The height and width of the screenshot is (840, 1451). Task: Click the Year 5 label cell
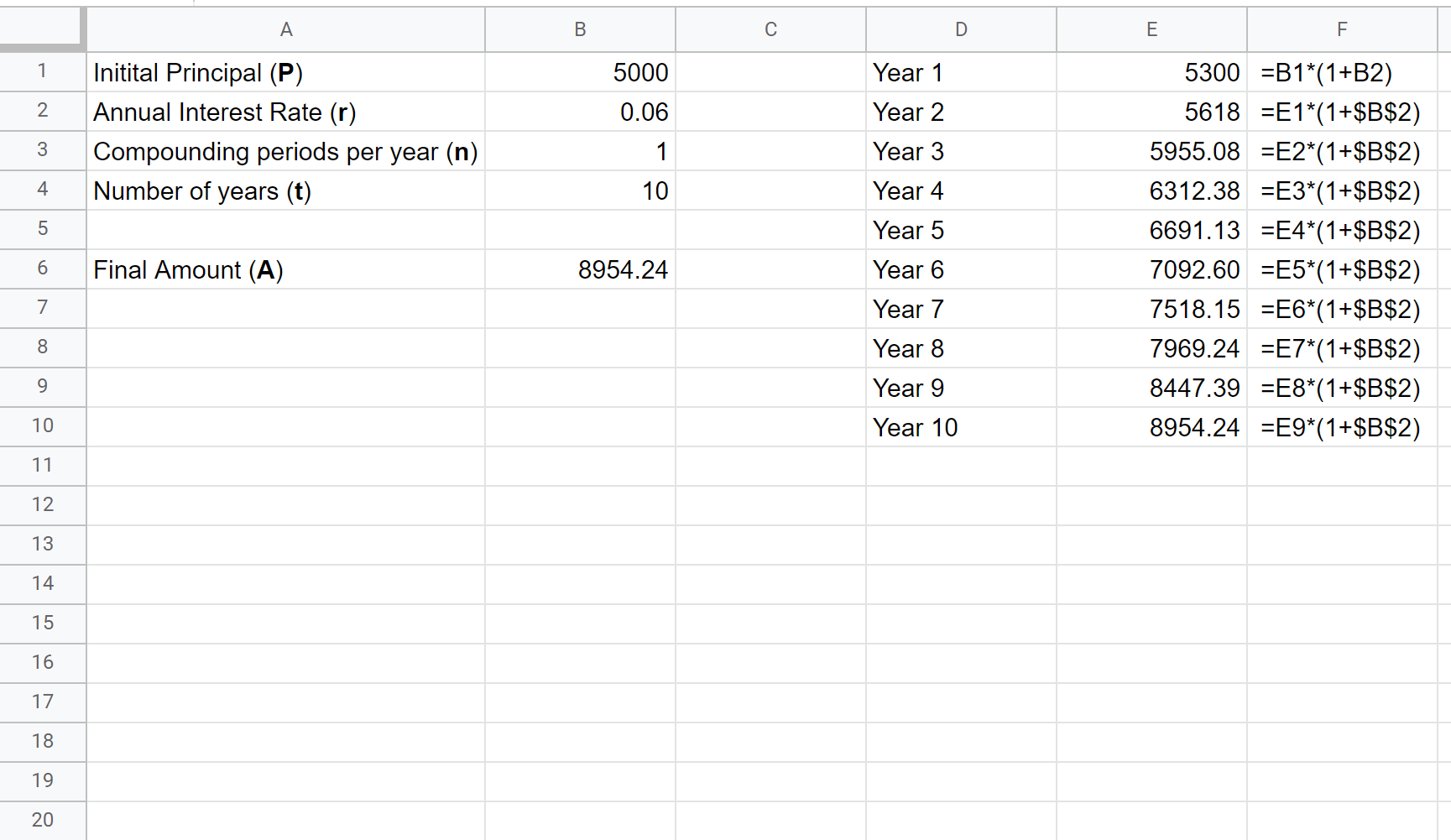click(x=961, y=231)
